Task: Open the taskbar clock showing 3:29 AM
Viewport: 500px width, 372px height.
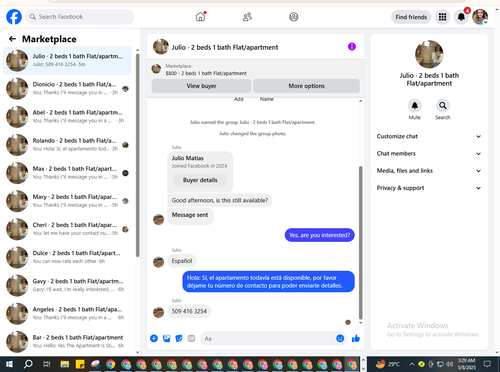Action: point(466,364)
